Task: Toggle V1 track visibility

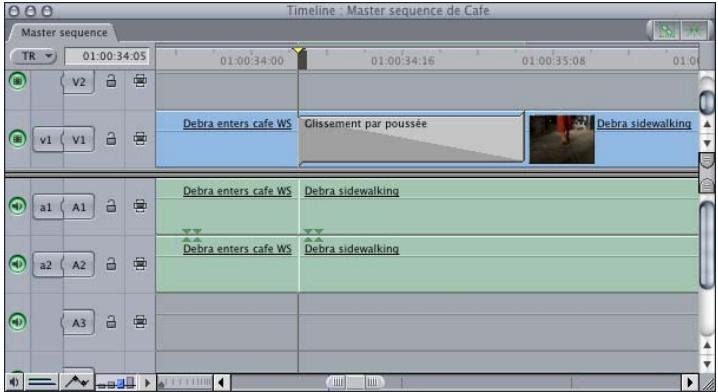Action: [18, 139]
